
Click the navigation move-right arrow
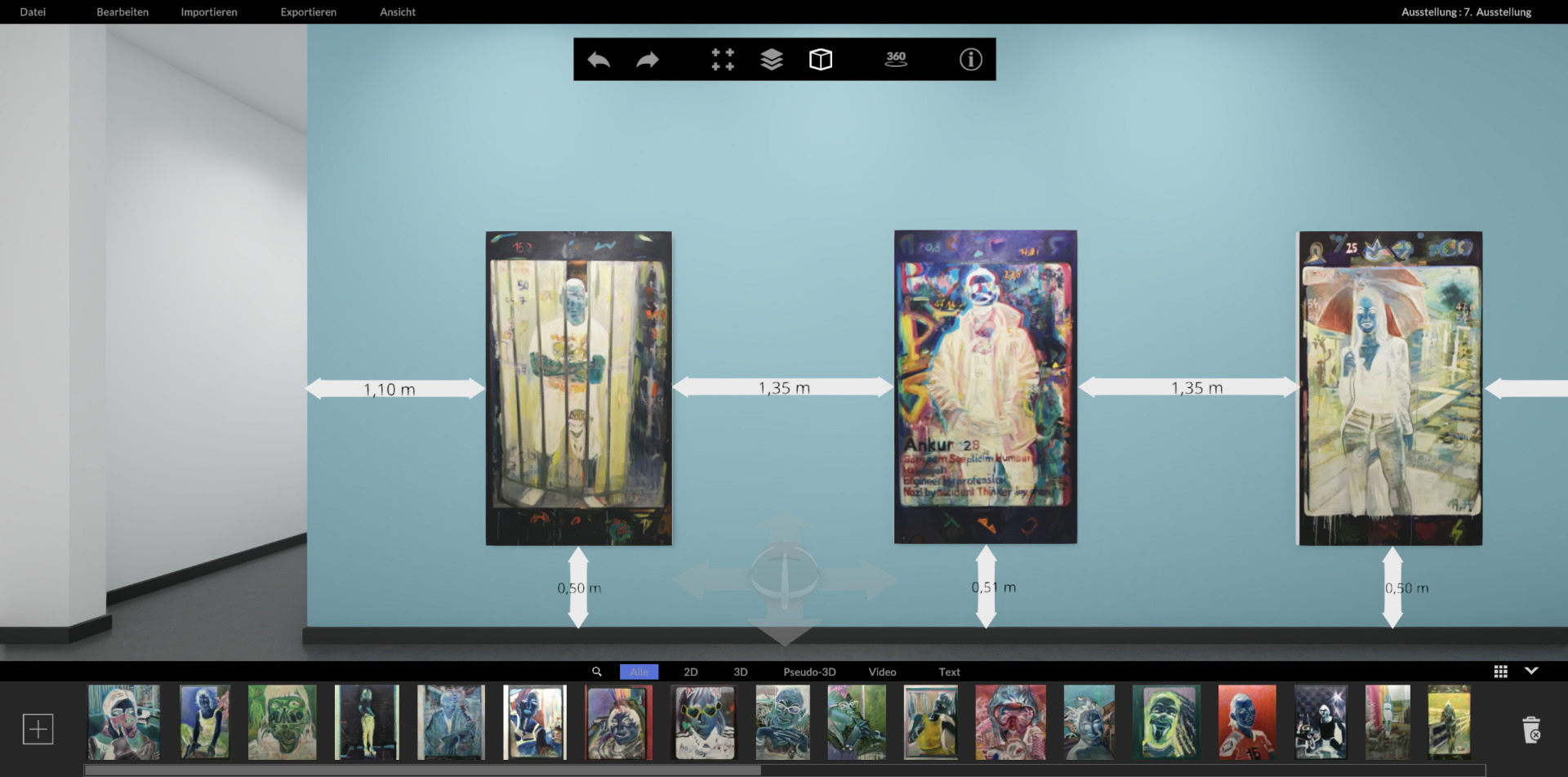(862, 580)
